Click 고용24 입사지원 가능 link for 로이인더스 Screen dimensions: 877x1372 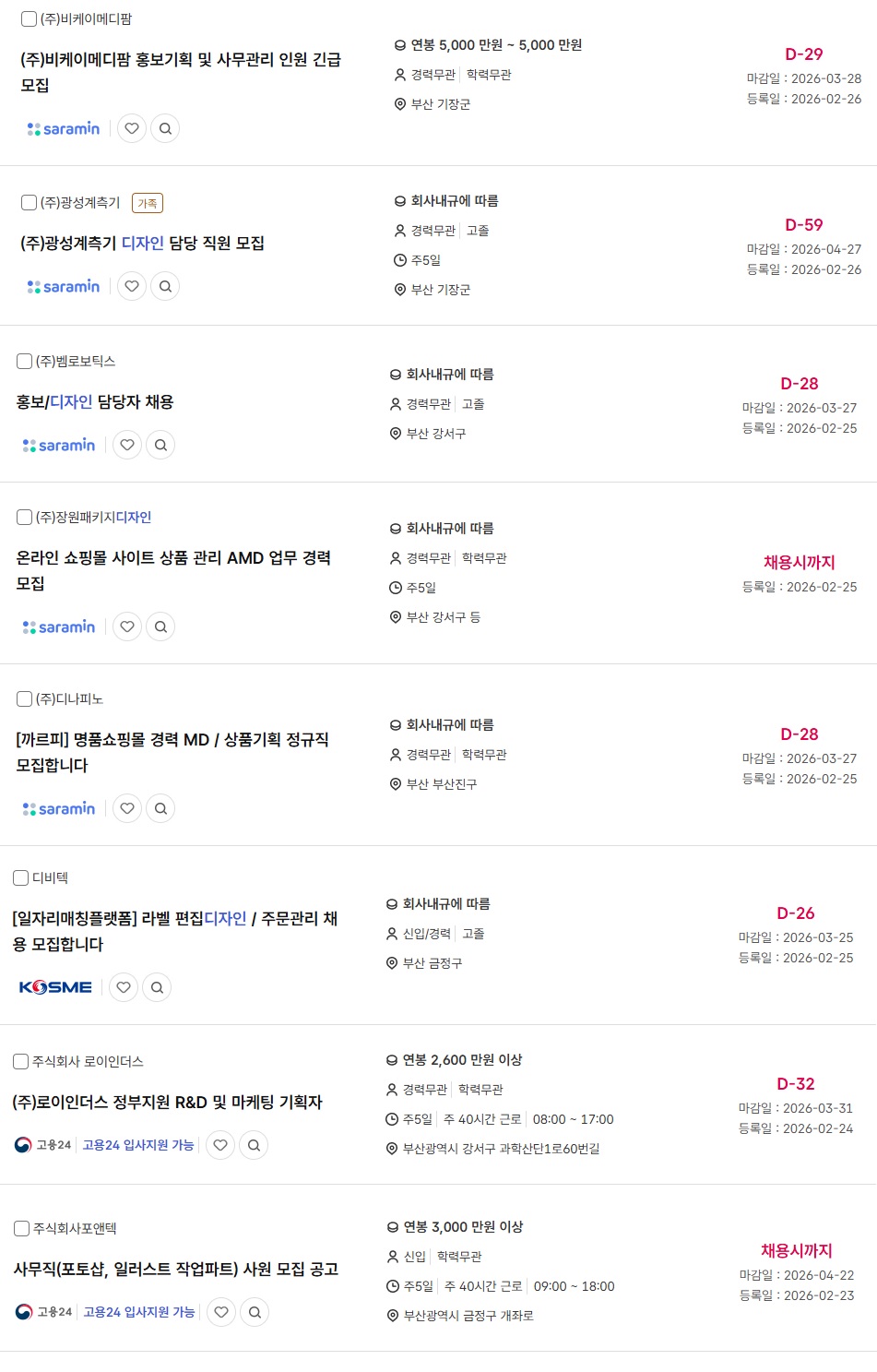click(x=138, y=1145)
